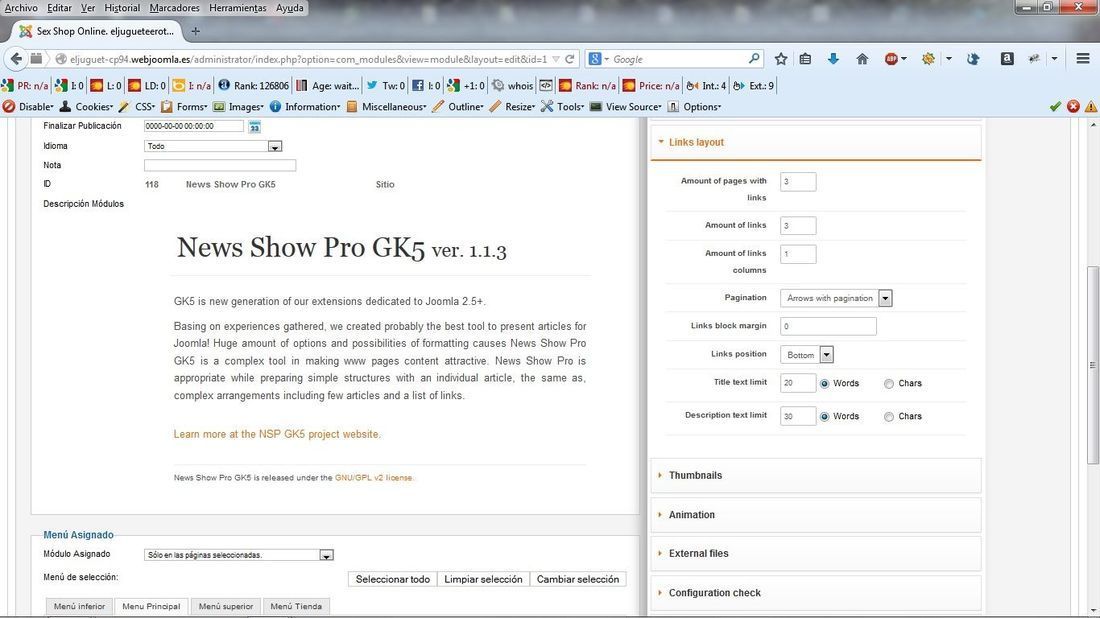Bookmark this page with the star icon
This screenshot has width=1100, height=618.
point(781,59)
